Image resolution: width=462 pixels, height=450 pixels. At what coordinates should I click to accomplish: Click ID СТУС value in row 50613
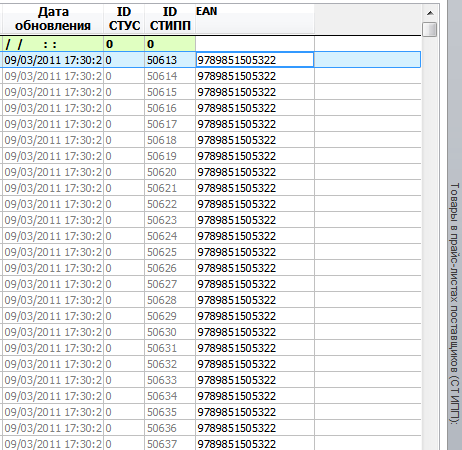point(109,60)
